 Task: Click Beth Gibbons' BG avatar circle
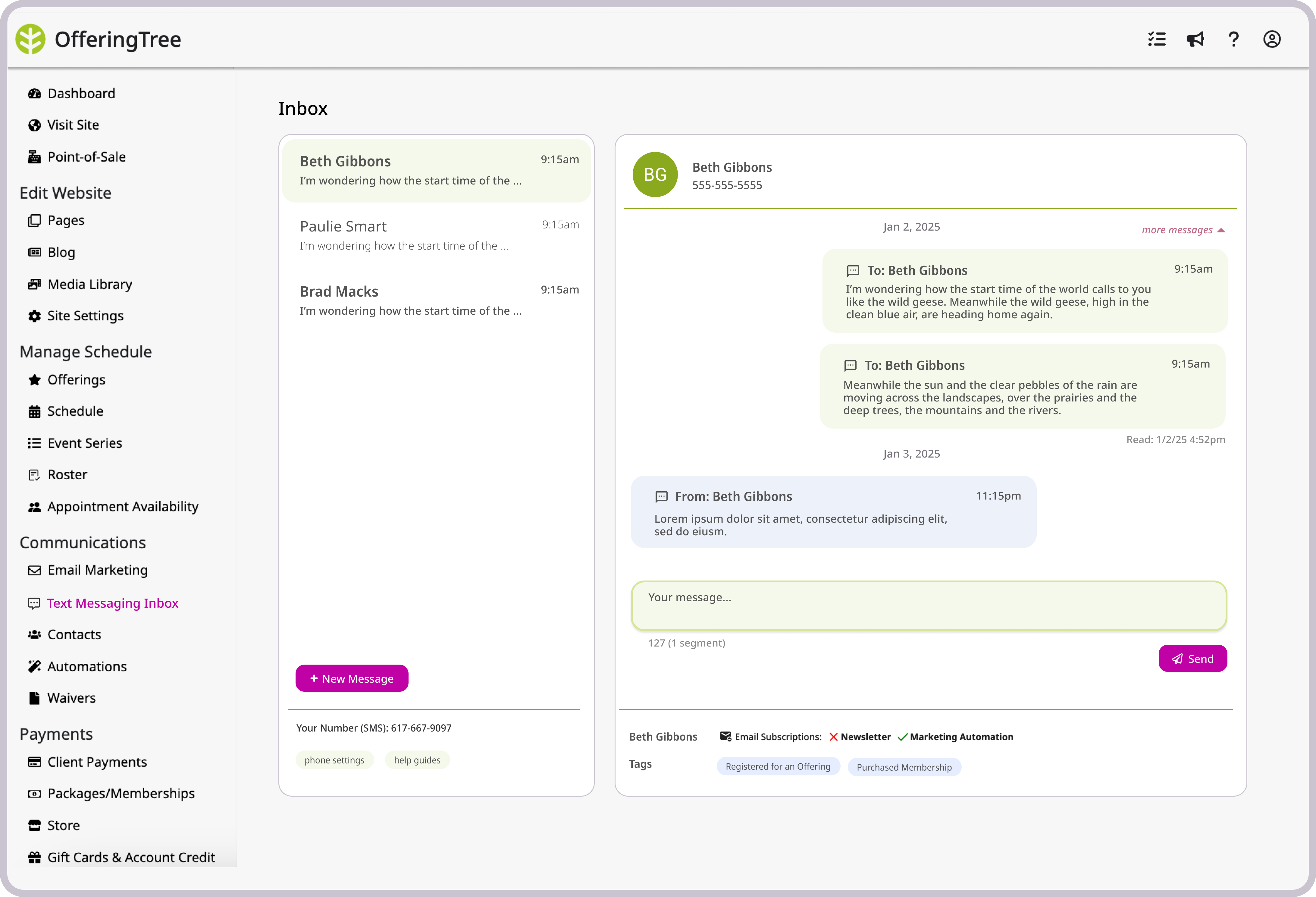tap(655, 175)
